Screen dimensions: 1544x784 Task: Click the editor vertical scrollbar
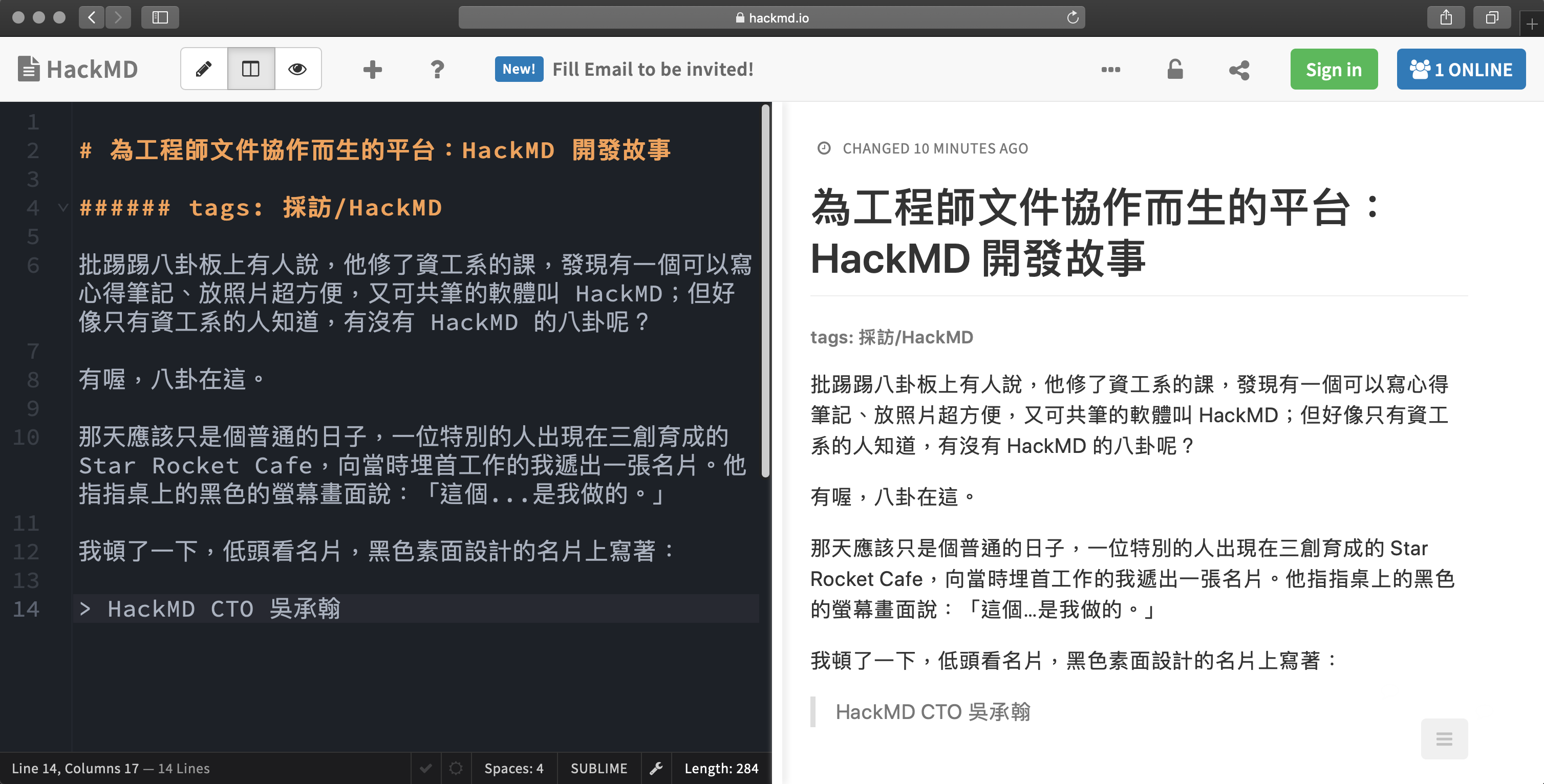(765, 291)
